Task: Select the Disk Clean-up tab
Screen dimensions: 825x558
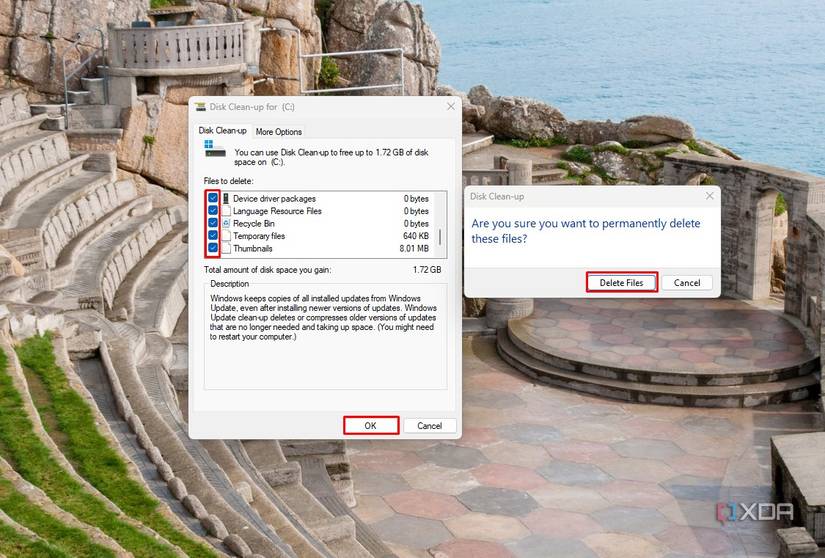Action: tap(223, 130)
